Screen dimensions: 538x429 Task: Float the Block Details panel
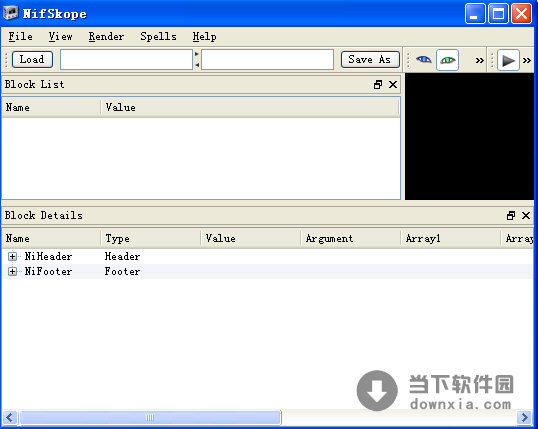pyautogui.click(x=511, y=216)
